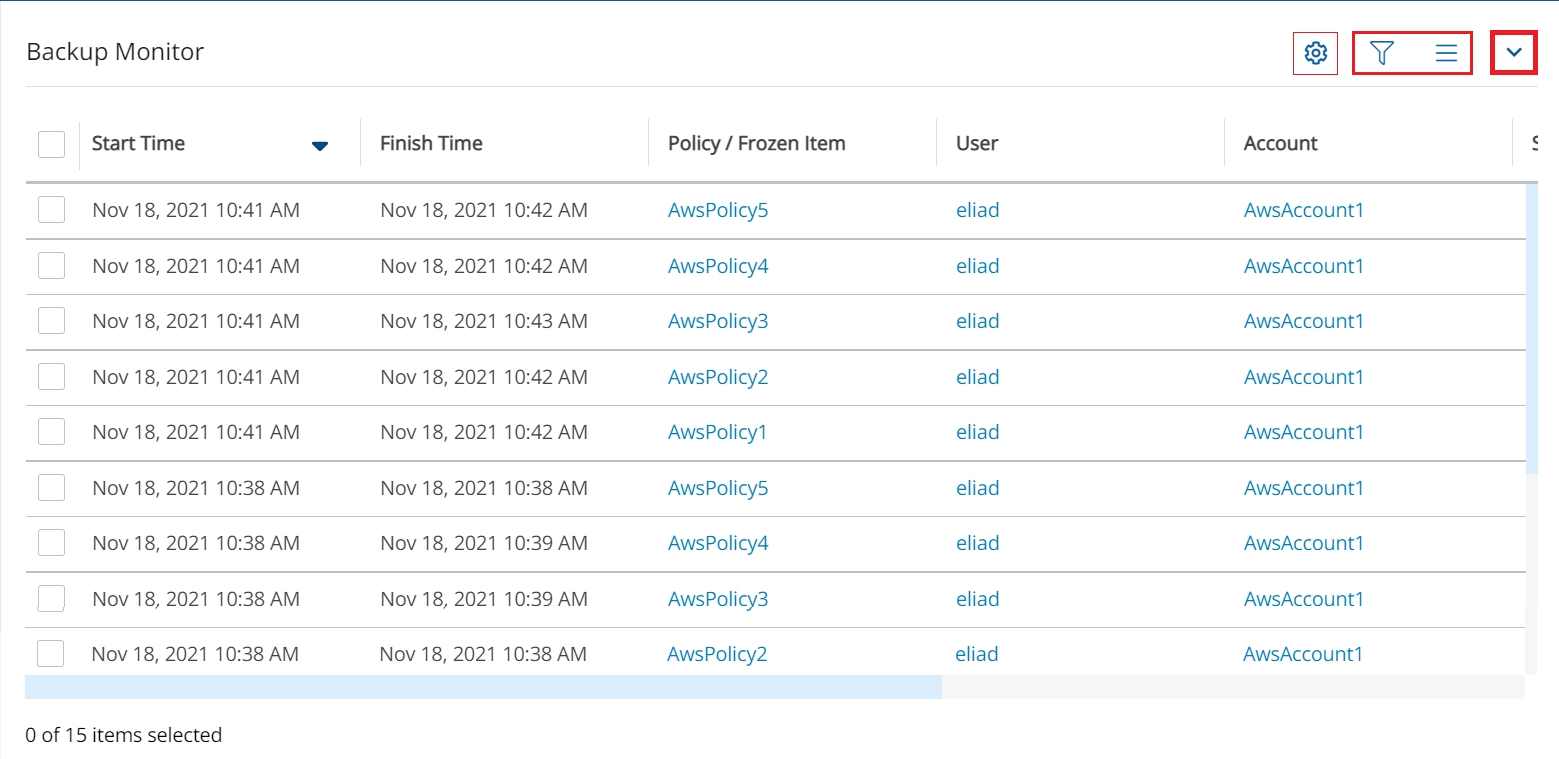The height and width of the screenshot is (759, 1559).
Task: Click the funnel filter icon
Action: [1381, 53]
